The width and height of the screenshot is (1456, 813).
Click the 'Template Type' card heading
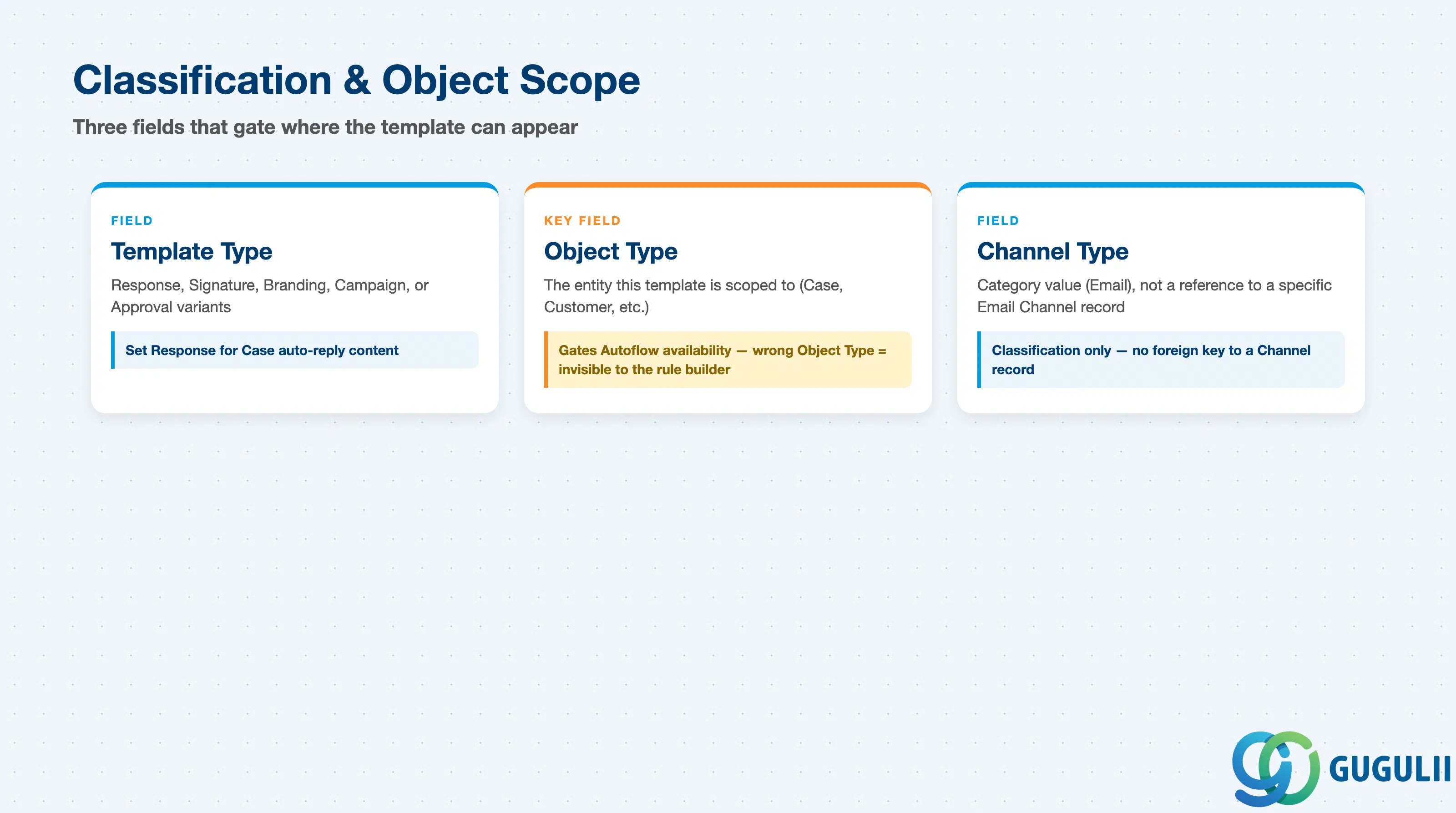tap(191, 251)
